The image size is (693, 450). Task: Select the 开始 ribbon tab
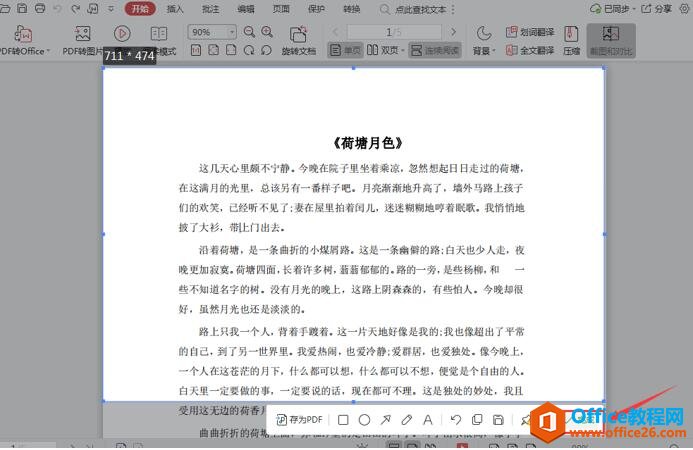tap(140, 8)
